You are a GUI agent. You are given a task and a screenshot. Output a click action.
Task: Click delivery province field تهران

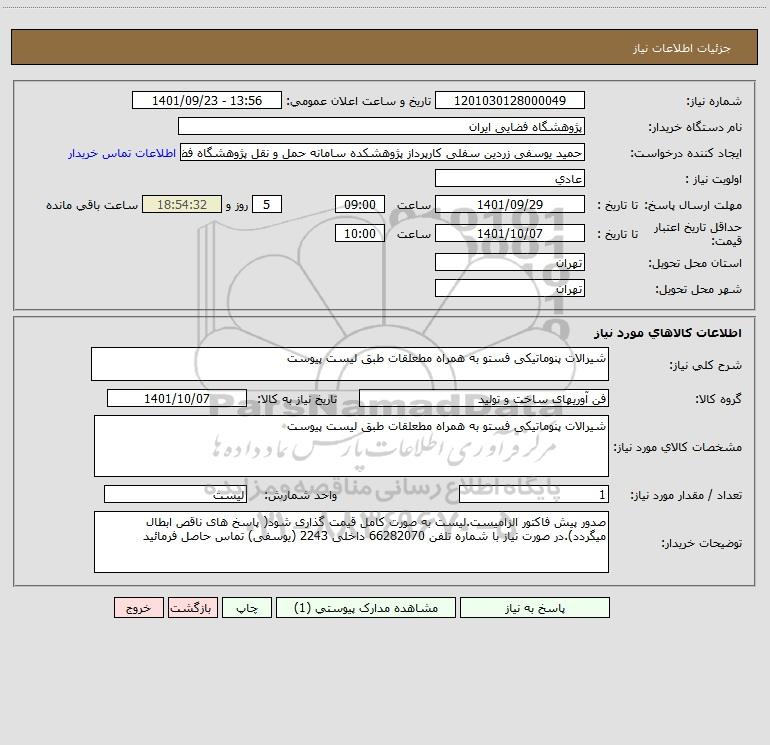(x=510, y=263)
